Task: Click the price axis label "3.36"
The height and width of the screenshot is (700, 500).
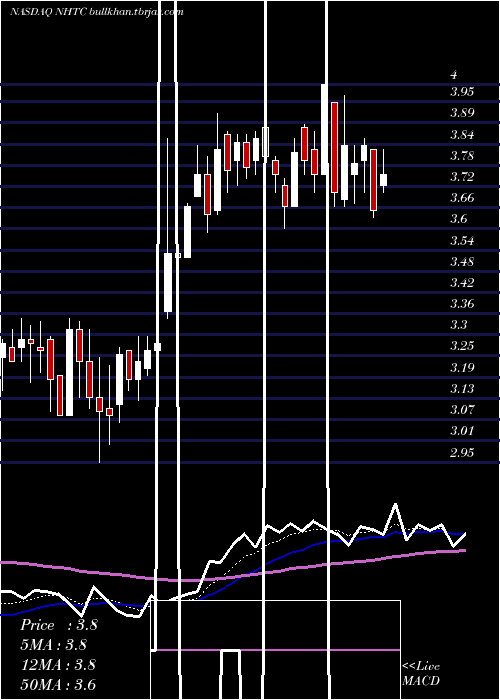Action: coord(462,304)
